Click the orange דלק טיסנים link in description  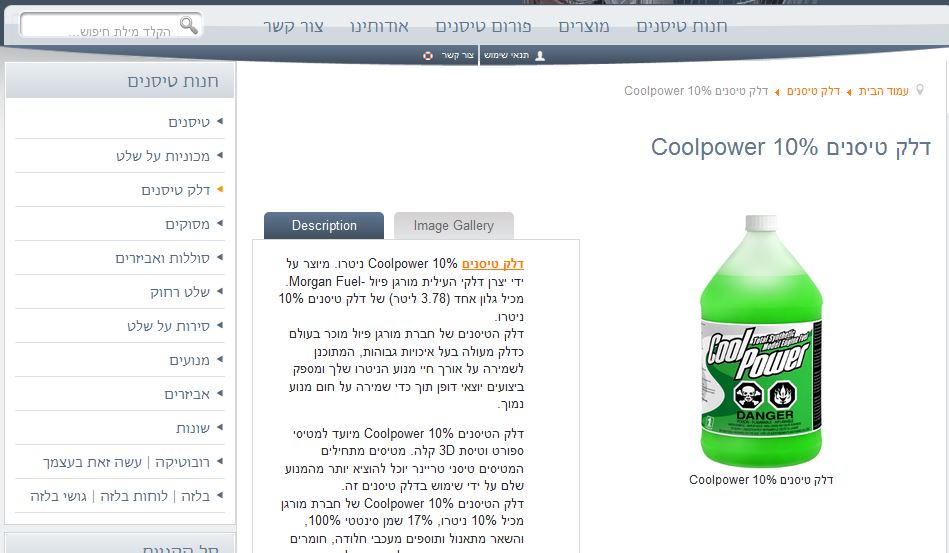tap(493, 264)
